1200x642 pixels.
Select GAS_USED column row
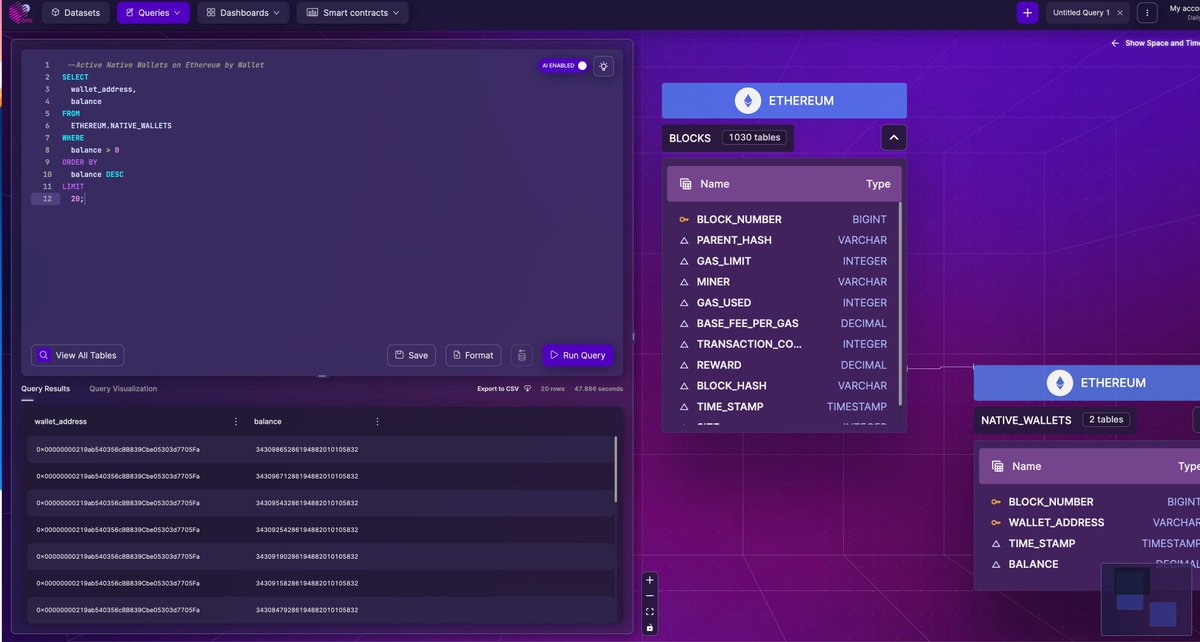tap(784, 302)
